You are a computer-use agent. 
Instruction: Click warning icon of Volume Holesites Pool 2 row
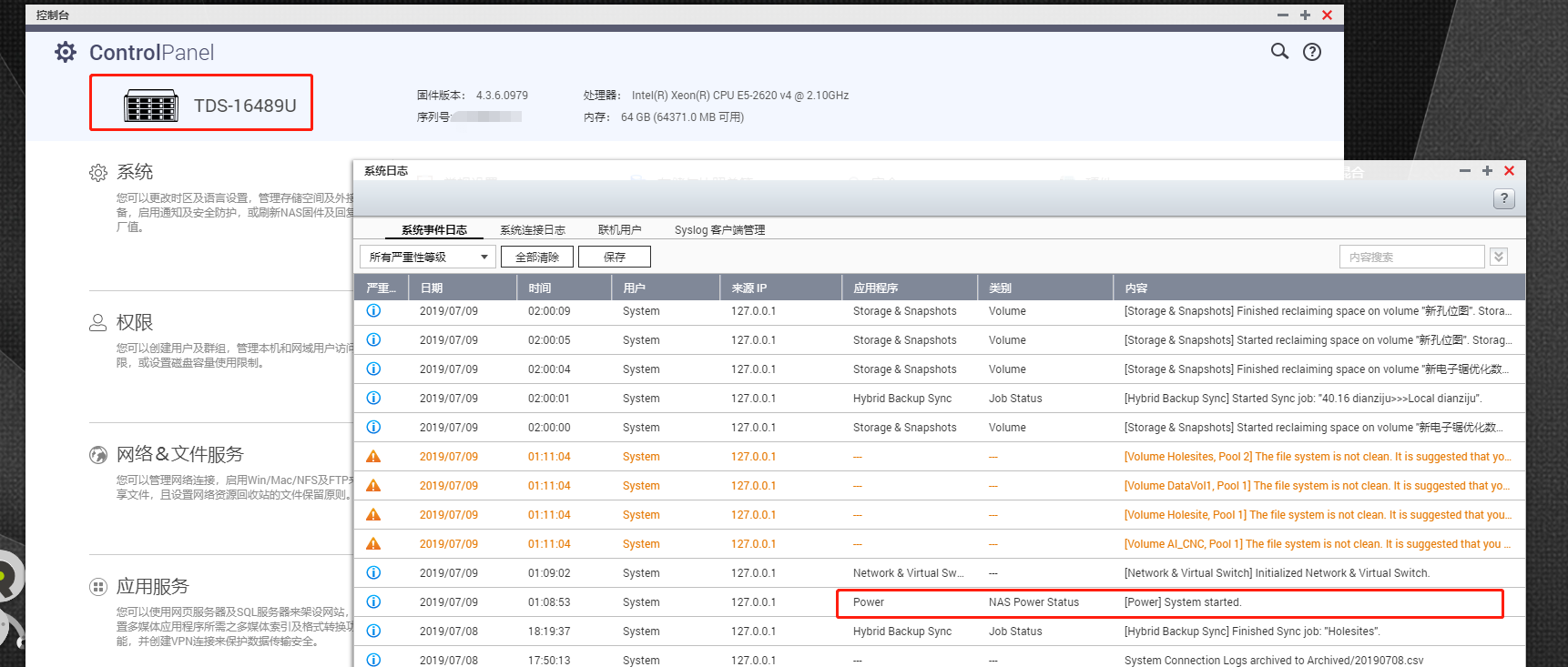point(373,457)
